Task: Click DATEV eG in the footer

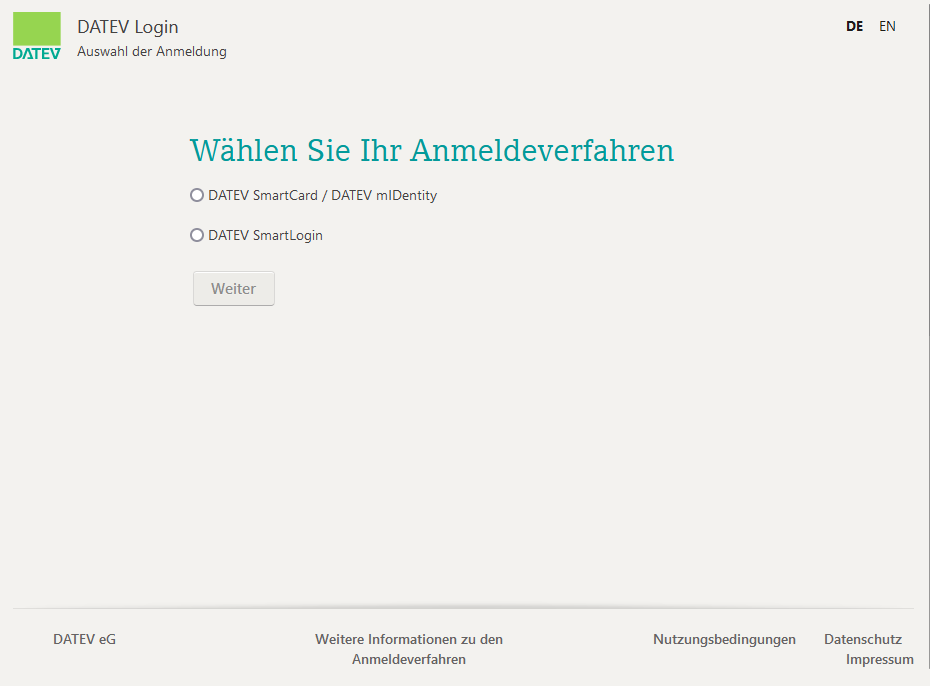Action: pos(84,639)
